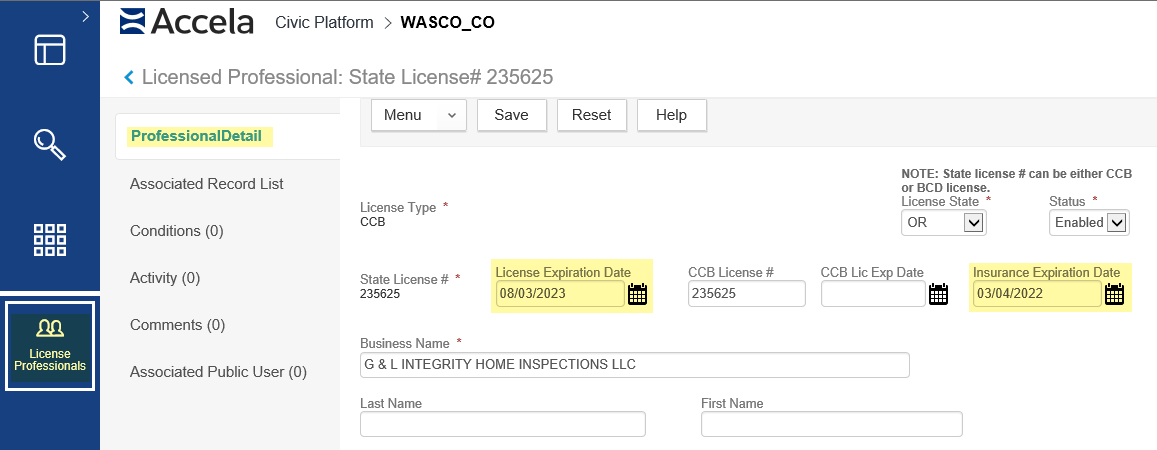This screenshot has width=1157, height=450.
Task: Open License Expiration Date calendar picker
Action: pos(638,294)
